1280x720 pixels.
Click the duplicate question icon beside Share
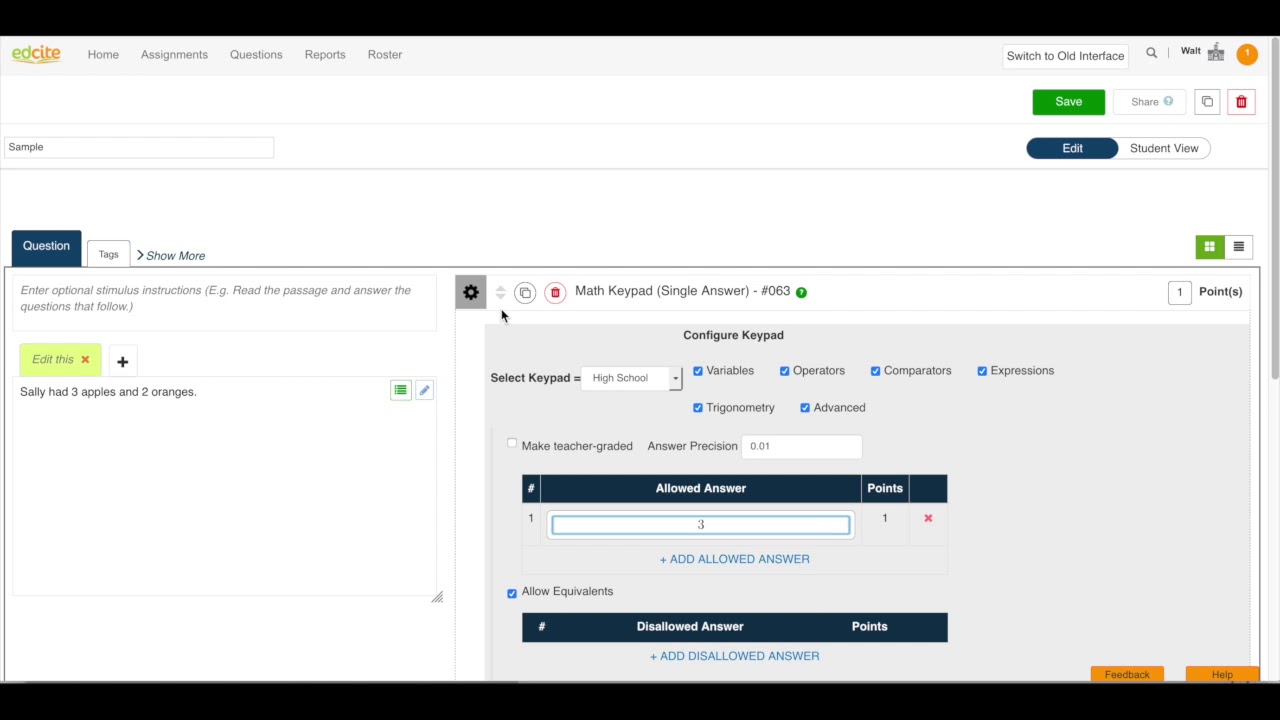[x=1207, y=102]
